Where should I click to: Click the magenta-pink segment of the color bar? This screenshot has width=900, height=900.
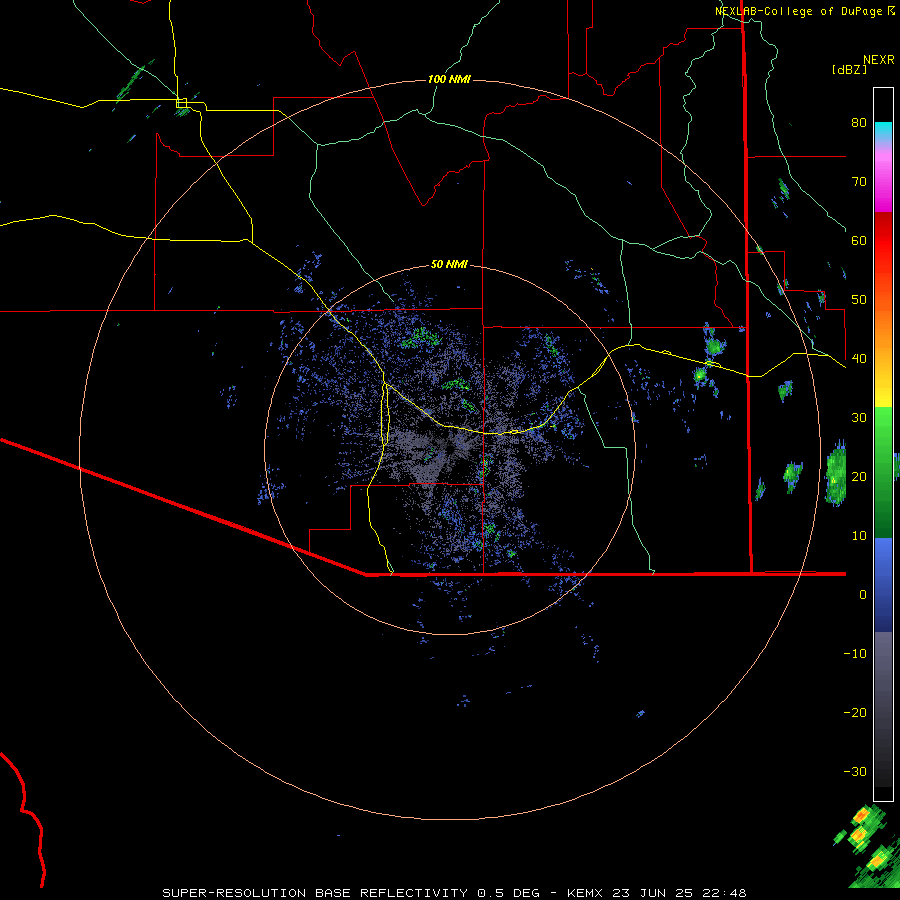pyautogui.click(x=883, y=181)
